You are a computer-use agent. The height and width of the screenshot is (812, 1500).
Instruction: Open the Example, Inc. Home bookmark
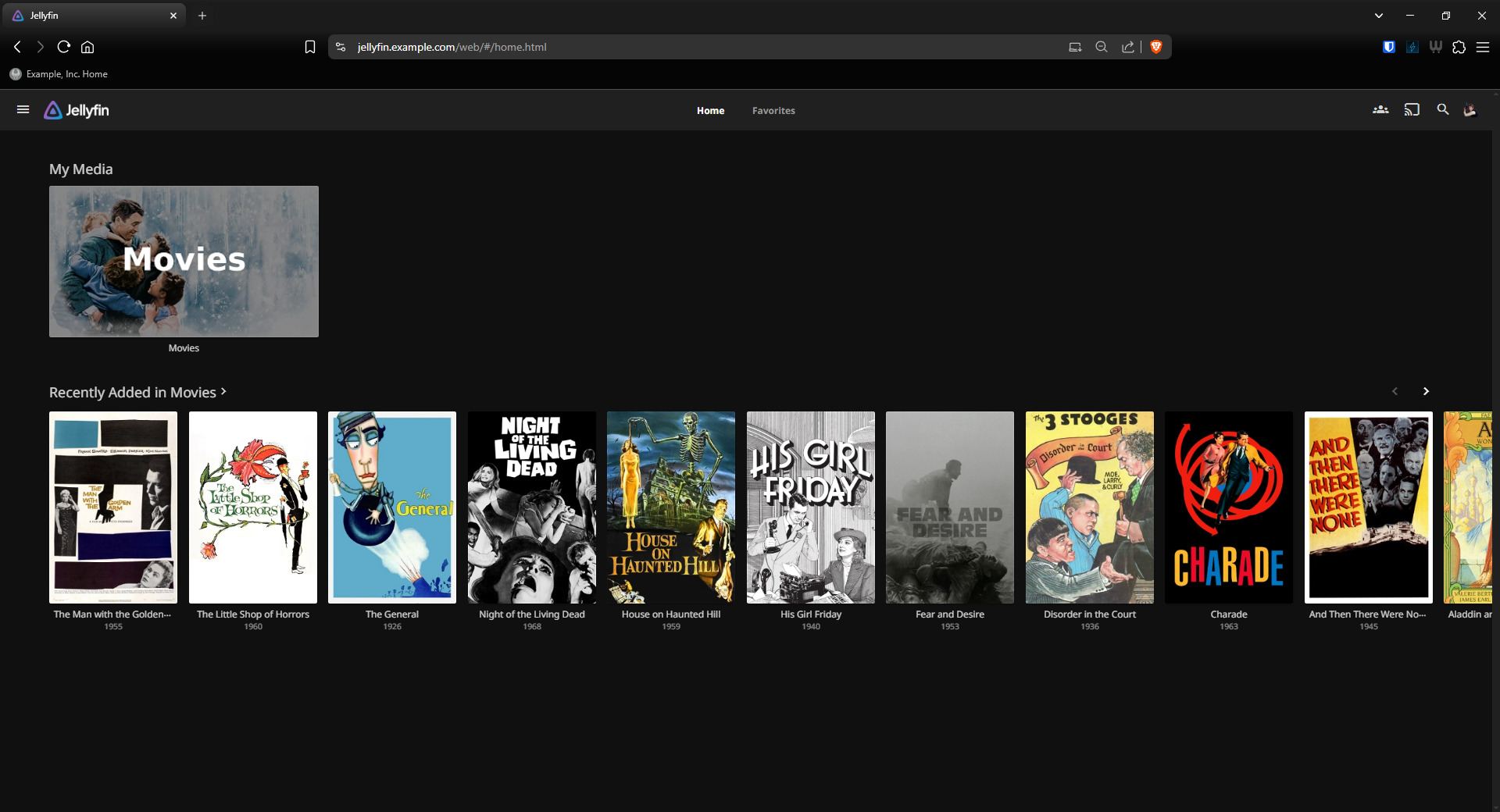[x=59, y=74]
